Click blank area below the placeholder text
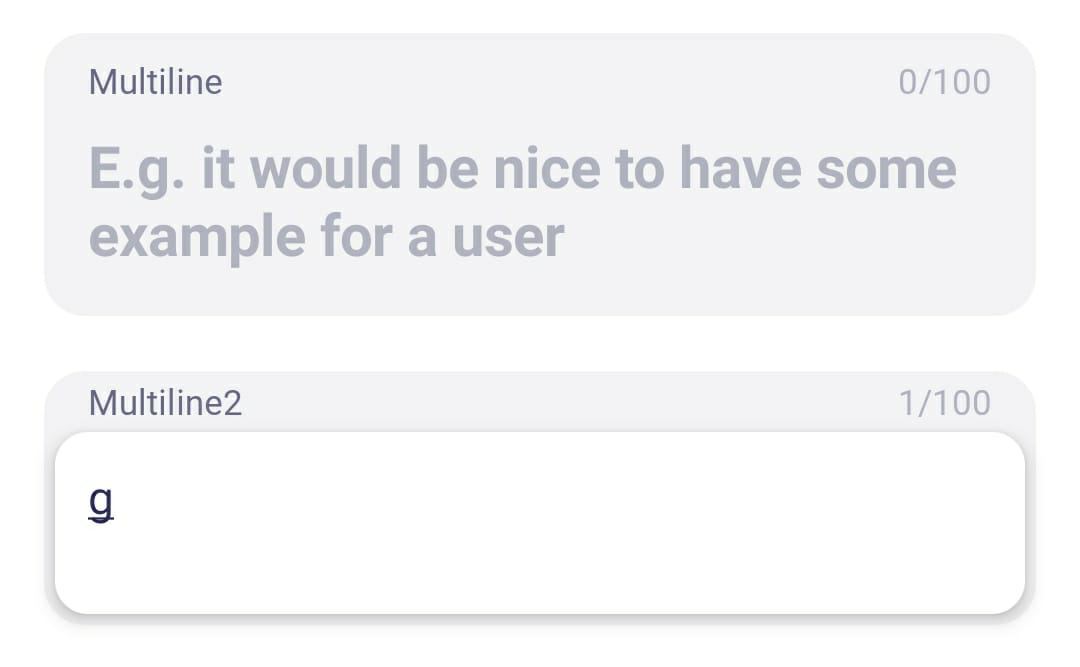1080x667 pixels. [539, 291]
